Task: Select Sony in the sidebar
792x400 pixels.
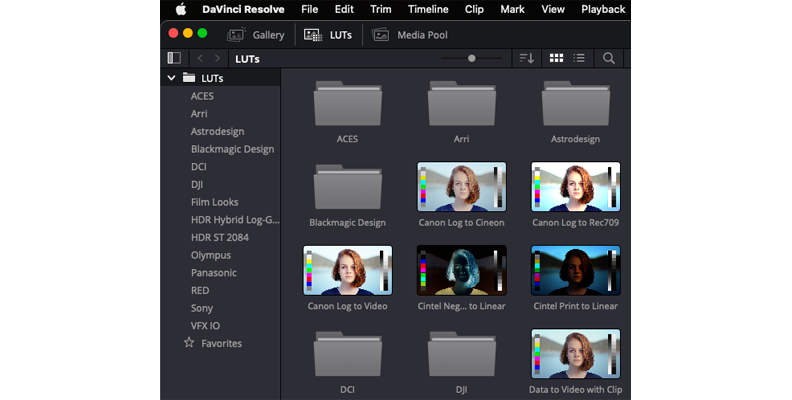Action: pos(202,308)
